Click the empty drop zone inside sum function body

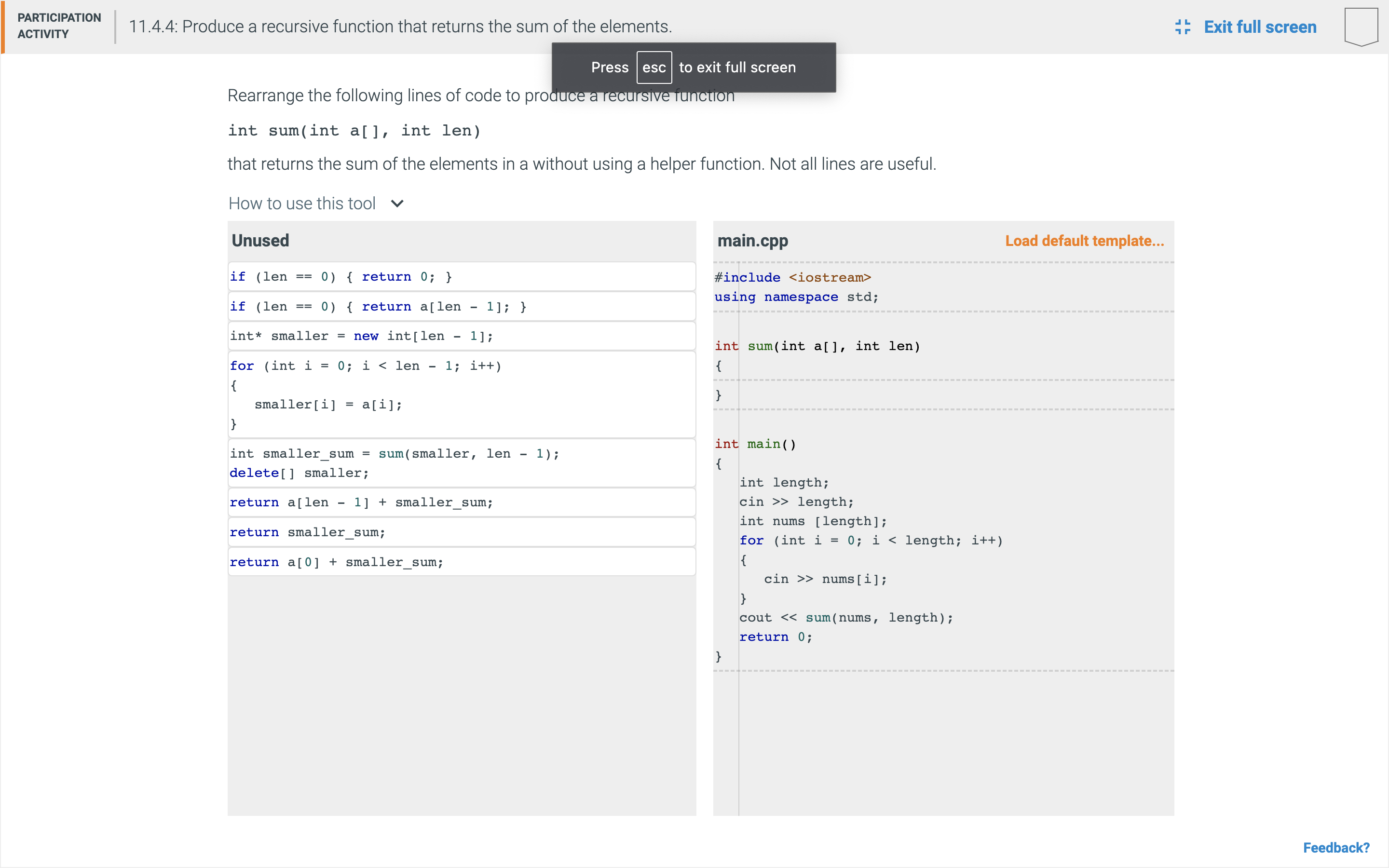coord(941,380)
